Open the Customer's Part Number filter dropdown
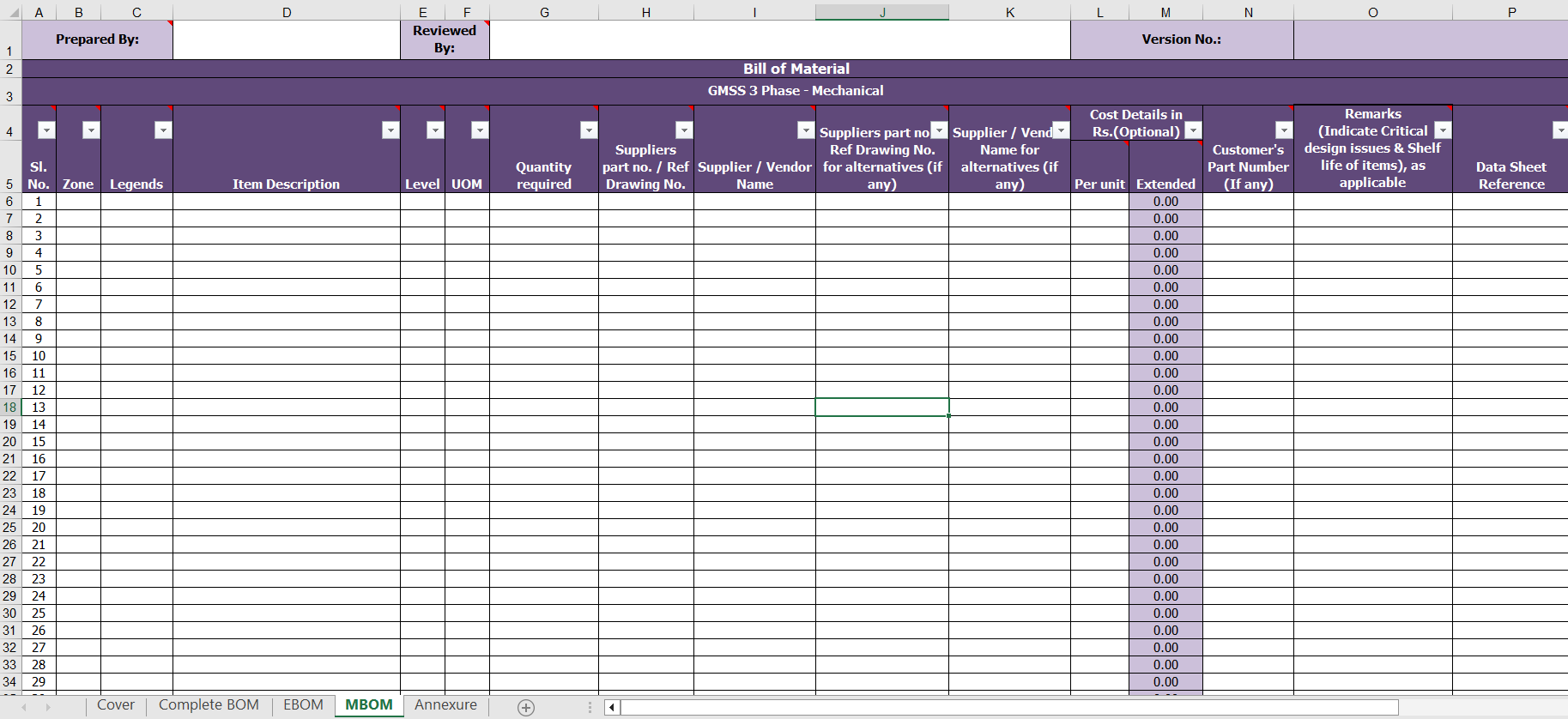This screenshot has height=719, width=1568. 1284,130
